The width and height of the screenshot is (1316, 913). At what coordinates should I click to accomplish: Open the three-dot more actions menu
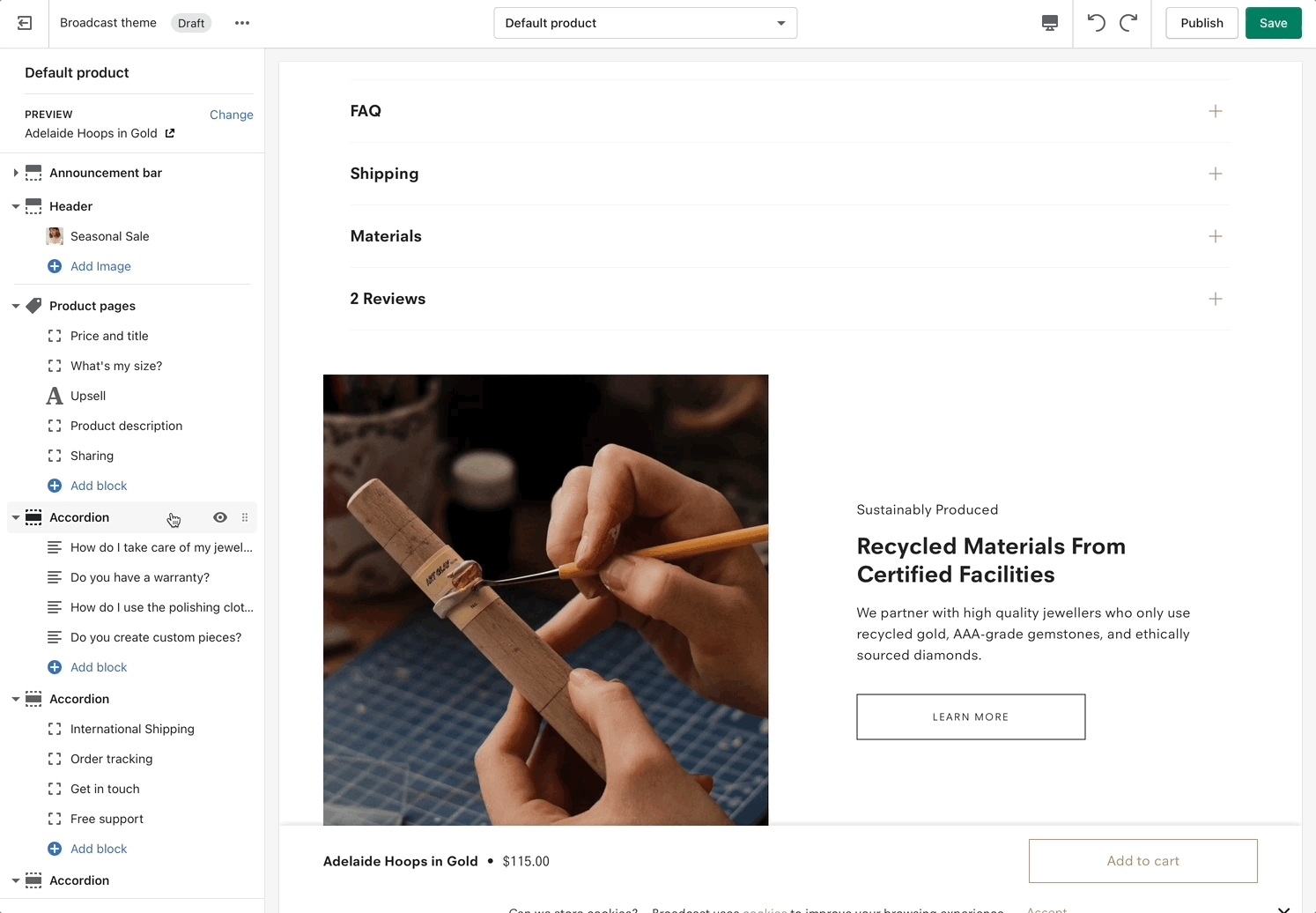(x=242, y=23)
